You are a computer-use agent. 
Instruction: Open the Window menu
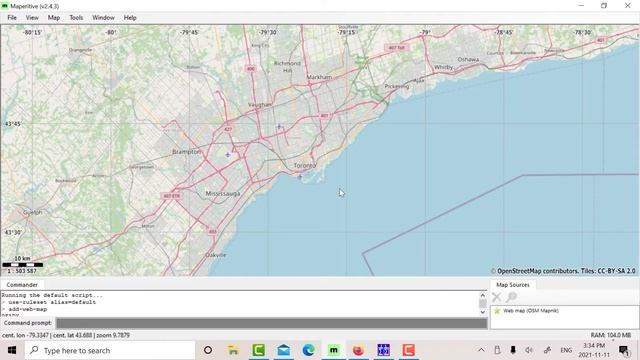(x=103, y=18)
